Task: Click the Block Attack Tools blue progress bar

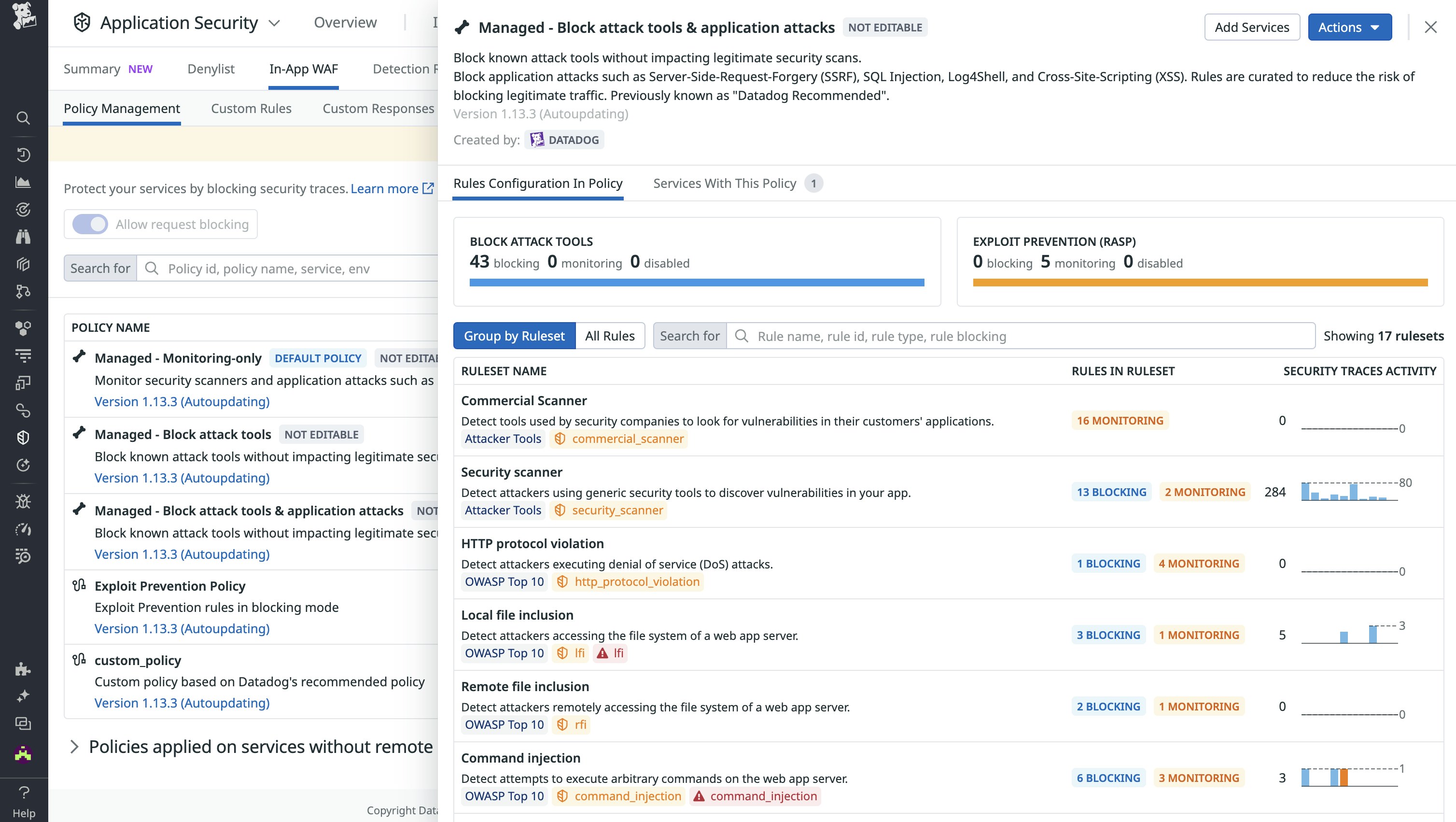Action: 696,282
